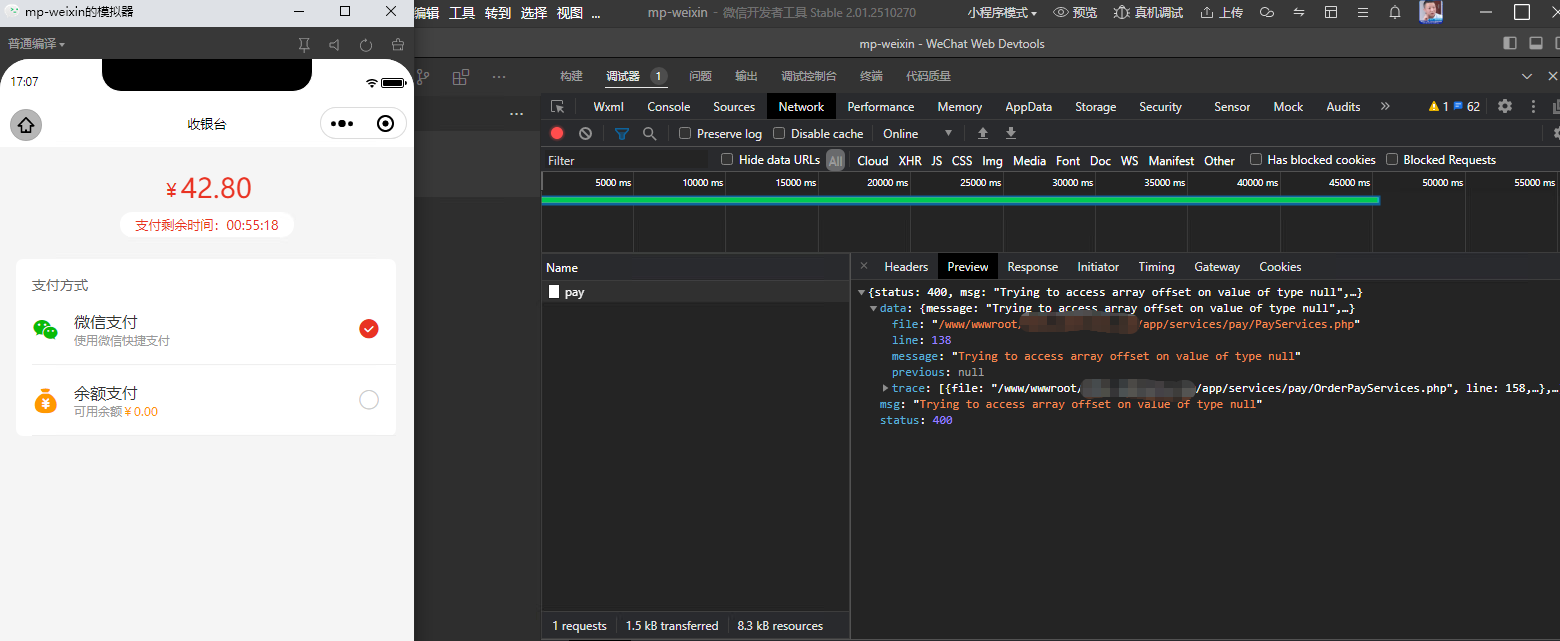Click the clear cache icon in simulator toolbar

click(x=398, y=45)
